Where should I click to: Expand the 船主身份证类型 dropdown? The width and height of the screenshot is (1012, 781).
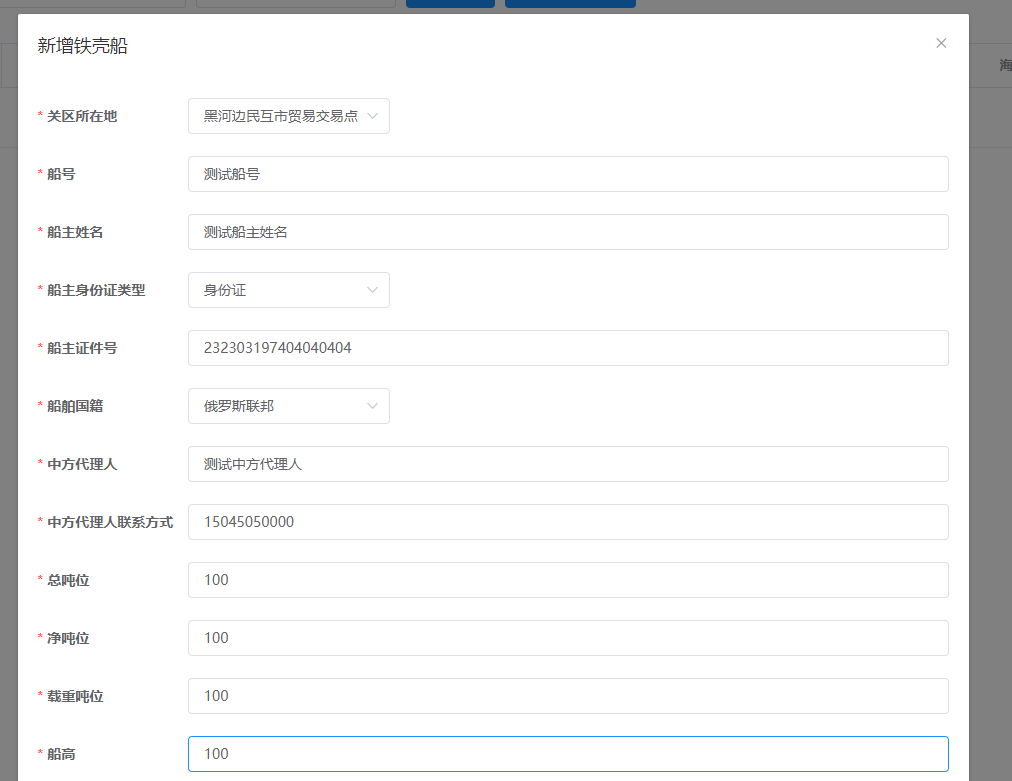coord(280,290)
